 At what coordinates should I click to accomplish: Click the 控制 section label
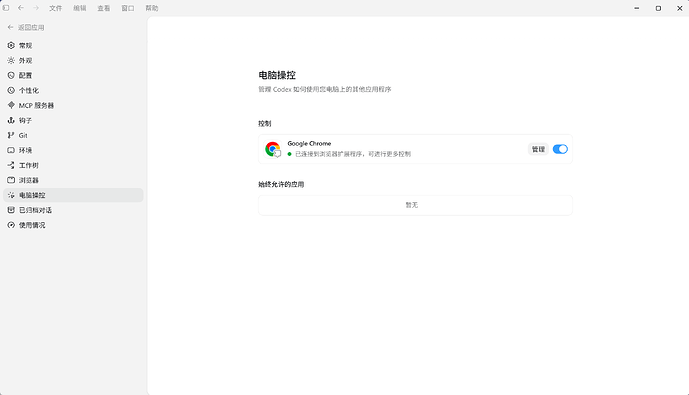point(265,124)
